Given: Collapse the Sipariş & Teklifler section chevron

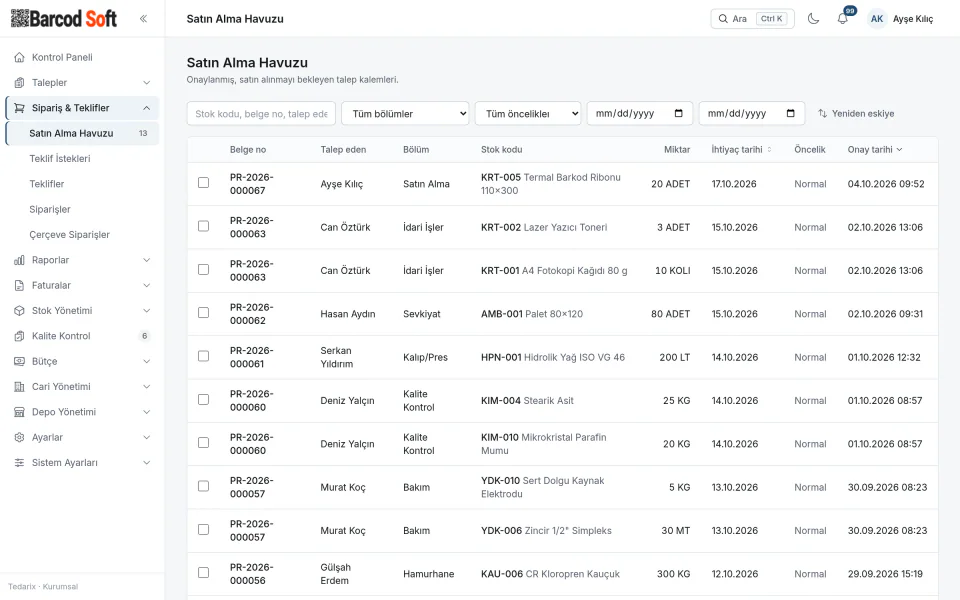Looking at the screenshot, I should tap(146, 108).
